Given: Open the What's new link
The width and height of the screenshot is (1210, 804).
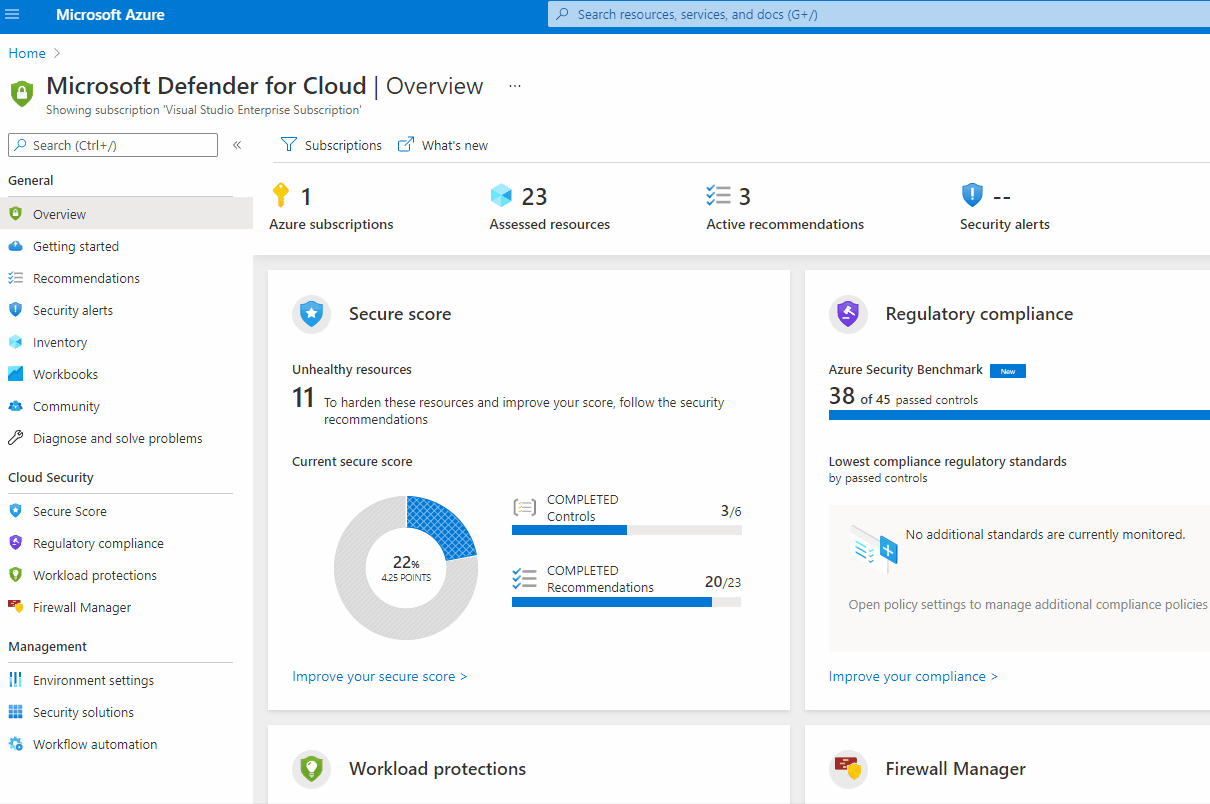Looking at the screenshot, I should pos(443,145).
